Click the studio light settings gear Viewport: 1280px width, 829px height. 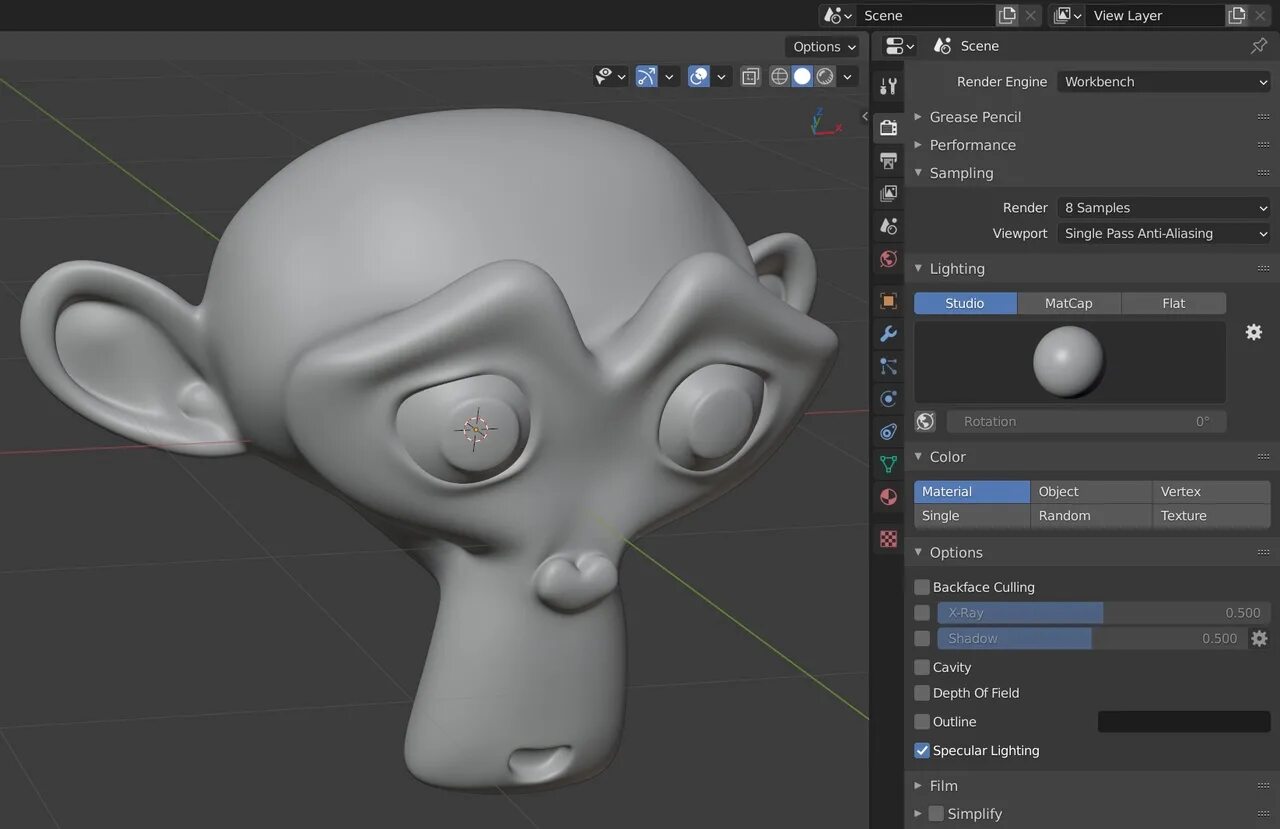point(1253,332)
